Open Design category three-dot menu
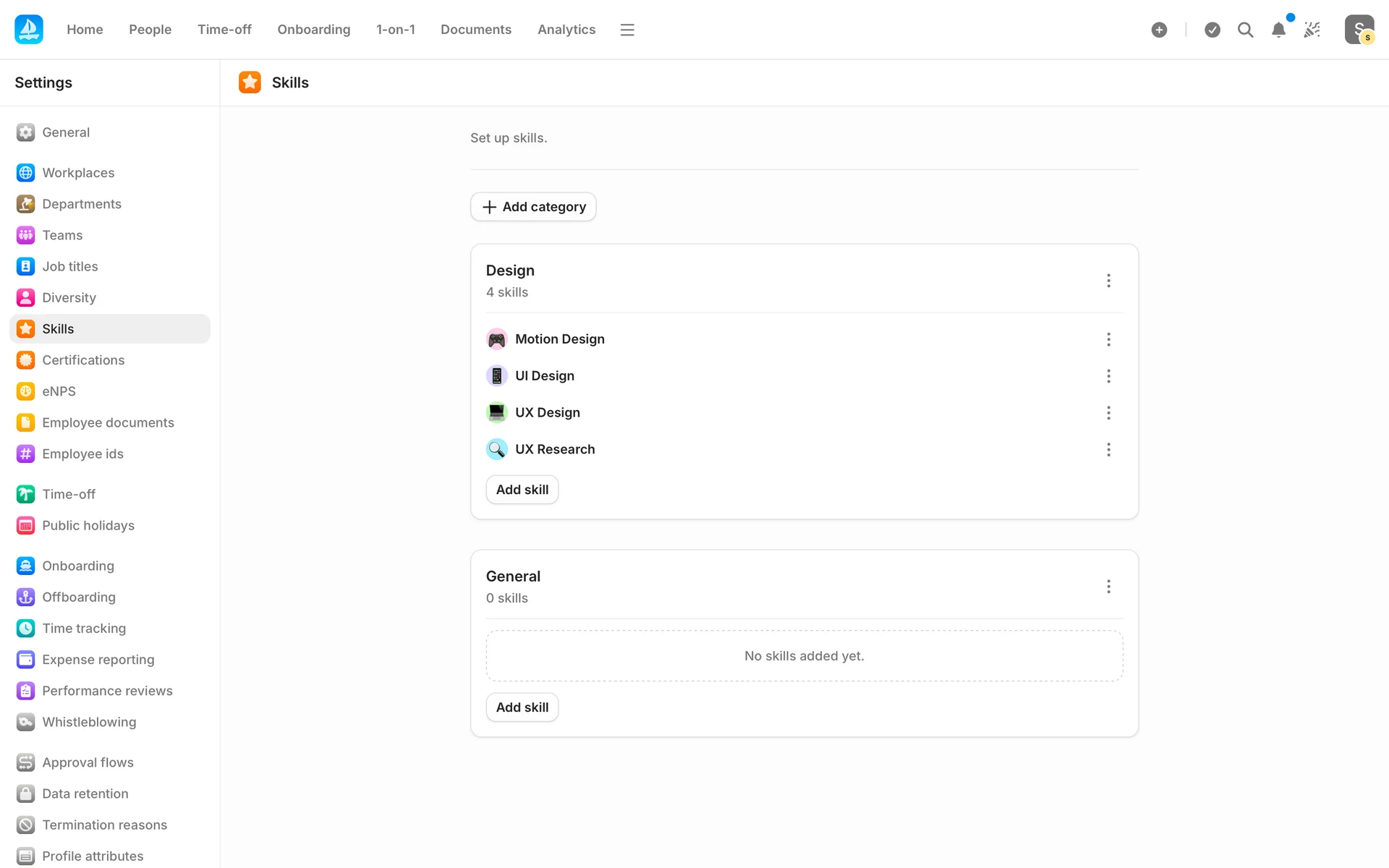 tap(1108, 281)
